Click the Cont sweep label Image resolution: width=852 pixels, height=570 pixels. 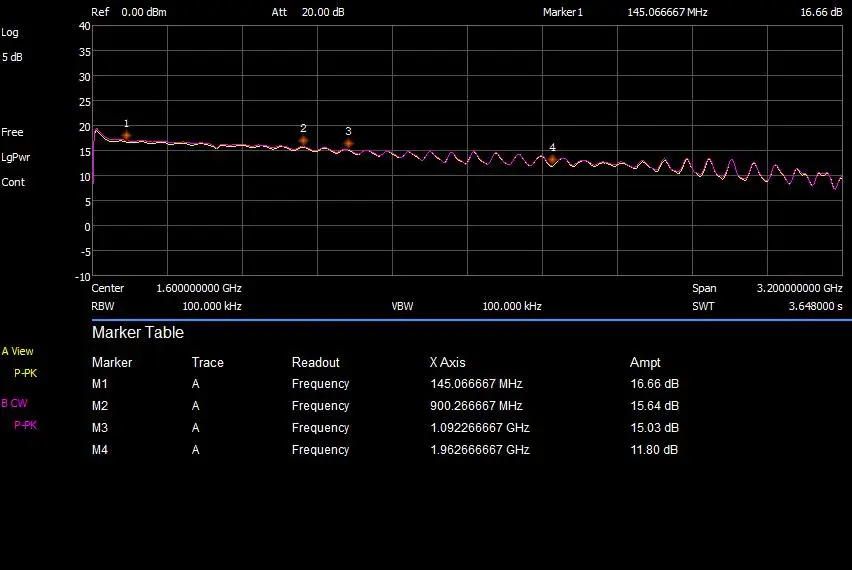pos(13,182)
